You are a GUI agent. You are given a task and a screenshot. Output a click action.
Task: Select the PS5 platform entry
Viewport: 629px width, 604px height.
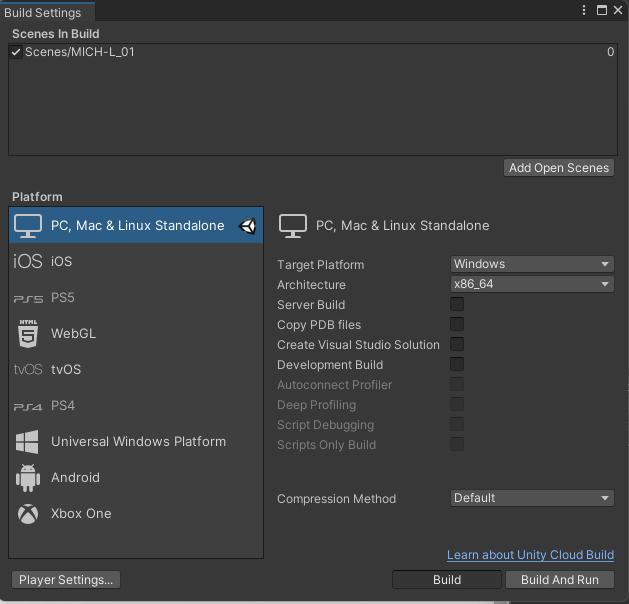tap(136, 298)
